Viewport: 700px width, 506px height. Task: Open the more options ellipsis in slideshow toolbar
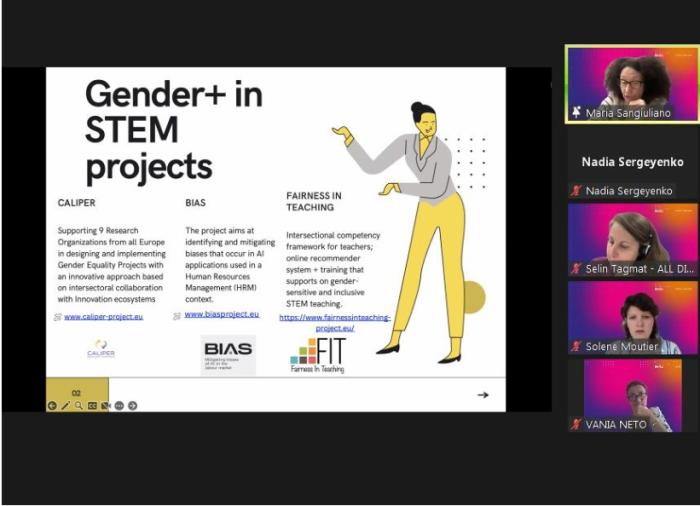(x=119, y=406)
